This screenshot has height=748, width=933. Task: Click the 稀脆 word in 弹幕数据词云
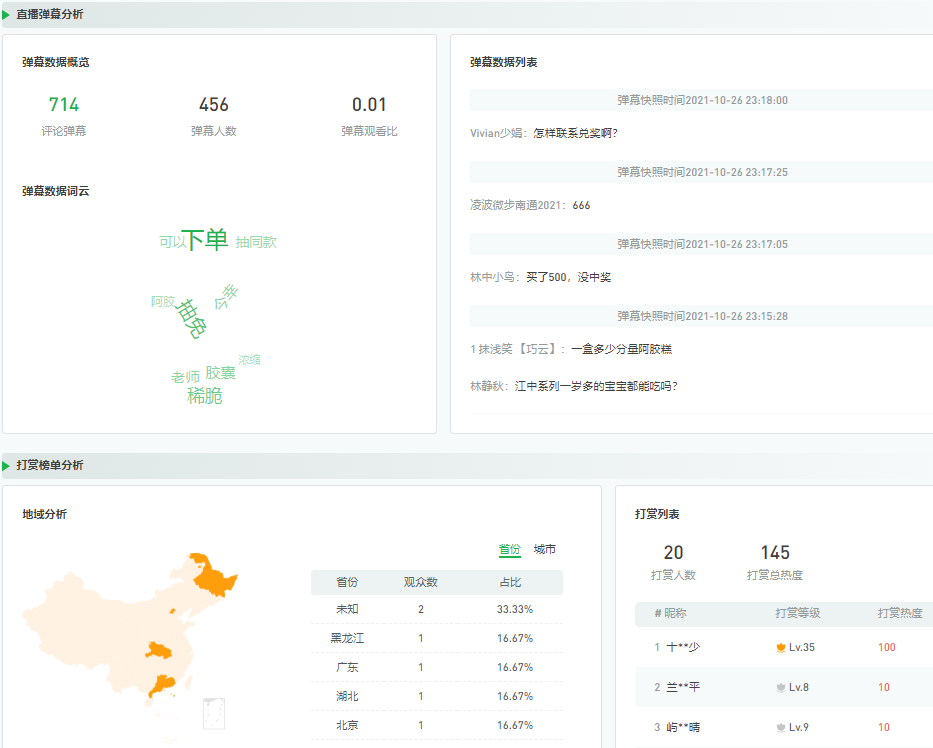click(207, 396)
